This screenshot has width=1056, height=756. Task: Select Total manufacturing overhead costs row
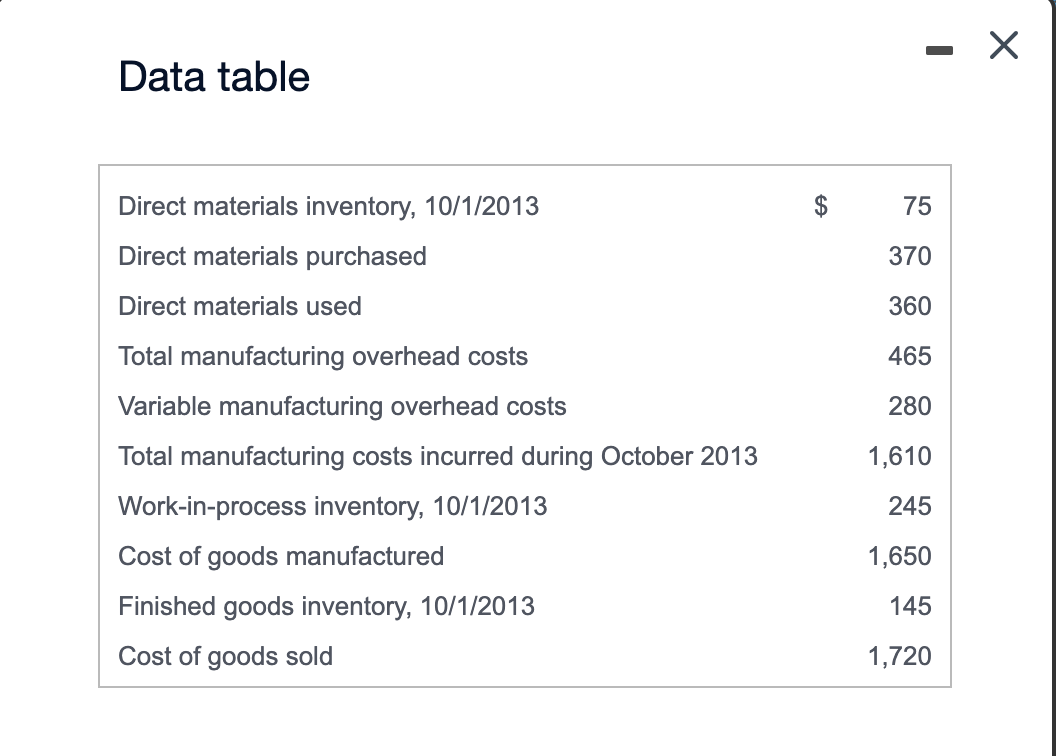323,356
